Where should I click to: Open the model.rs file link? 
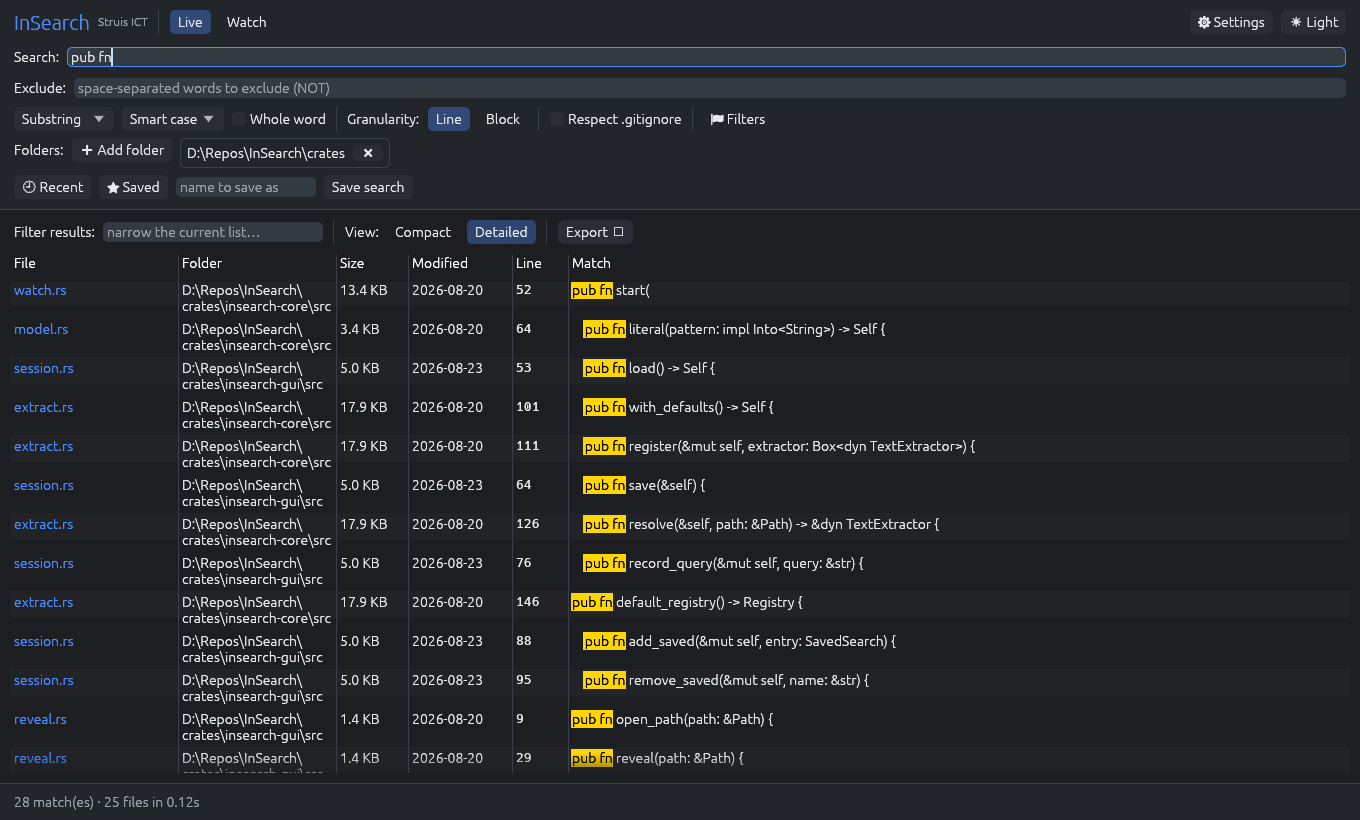tap(41, 329)
